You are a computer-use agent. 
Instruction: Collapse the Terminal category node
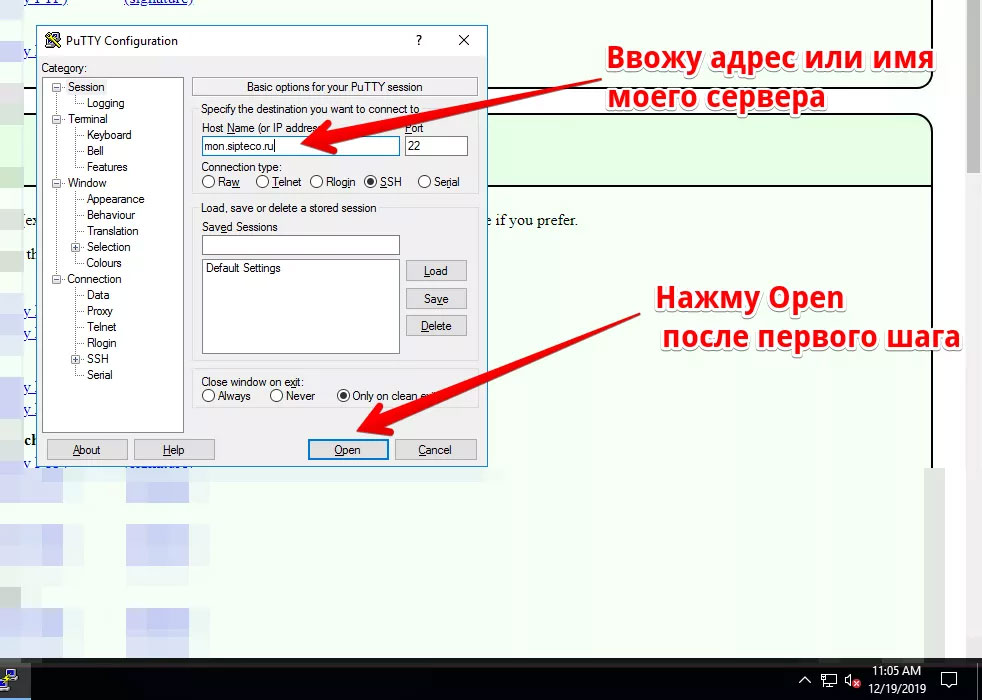58,119
